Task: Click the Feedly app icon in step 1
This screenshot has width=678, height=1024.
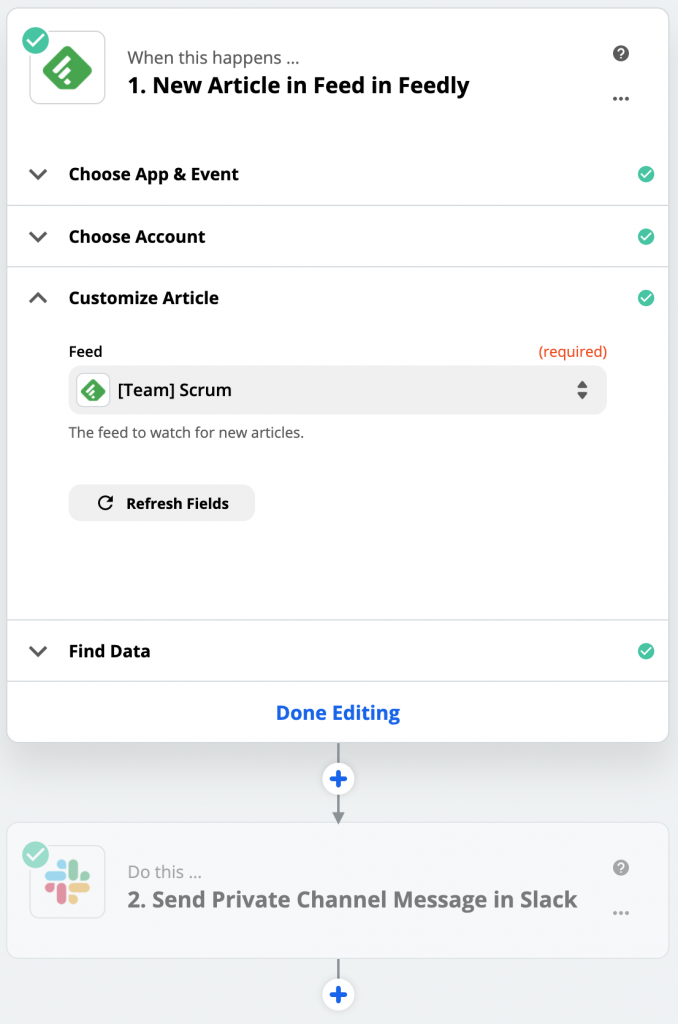Action: coord(68,67)
